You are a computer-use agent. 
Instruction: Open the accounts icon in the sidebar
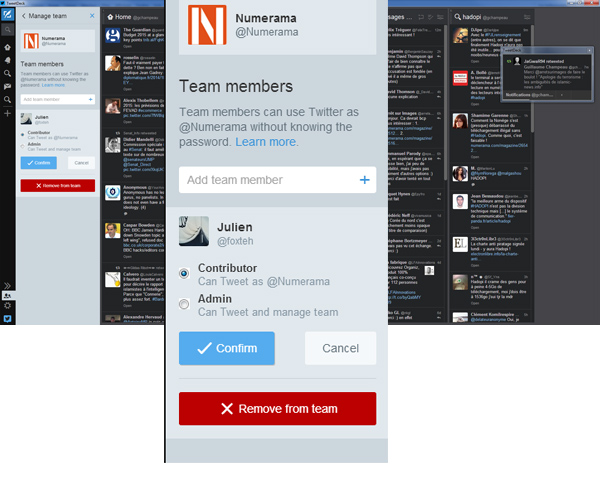6,296
